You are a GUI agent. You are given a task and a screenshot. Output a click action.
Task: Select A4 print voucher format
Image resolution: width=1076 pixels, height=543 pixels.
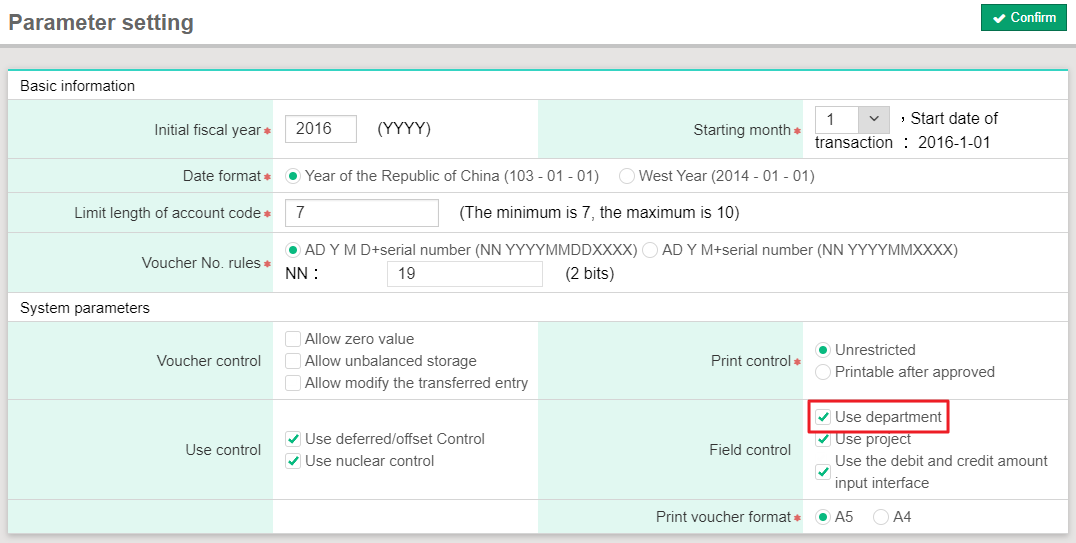[x=881, y=517]
